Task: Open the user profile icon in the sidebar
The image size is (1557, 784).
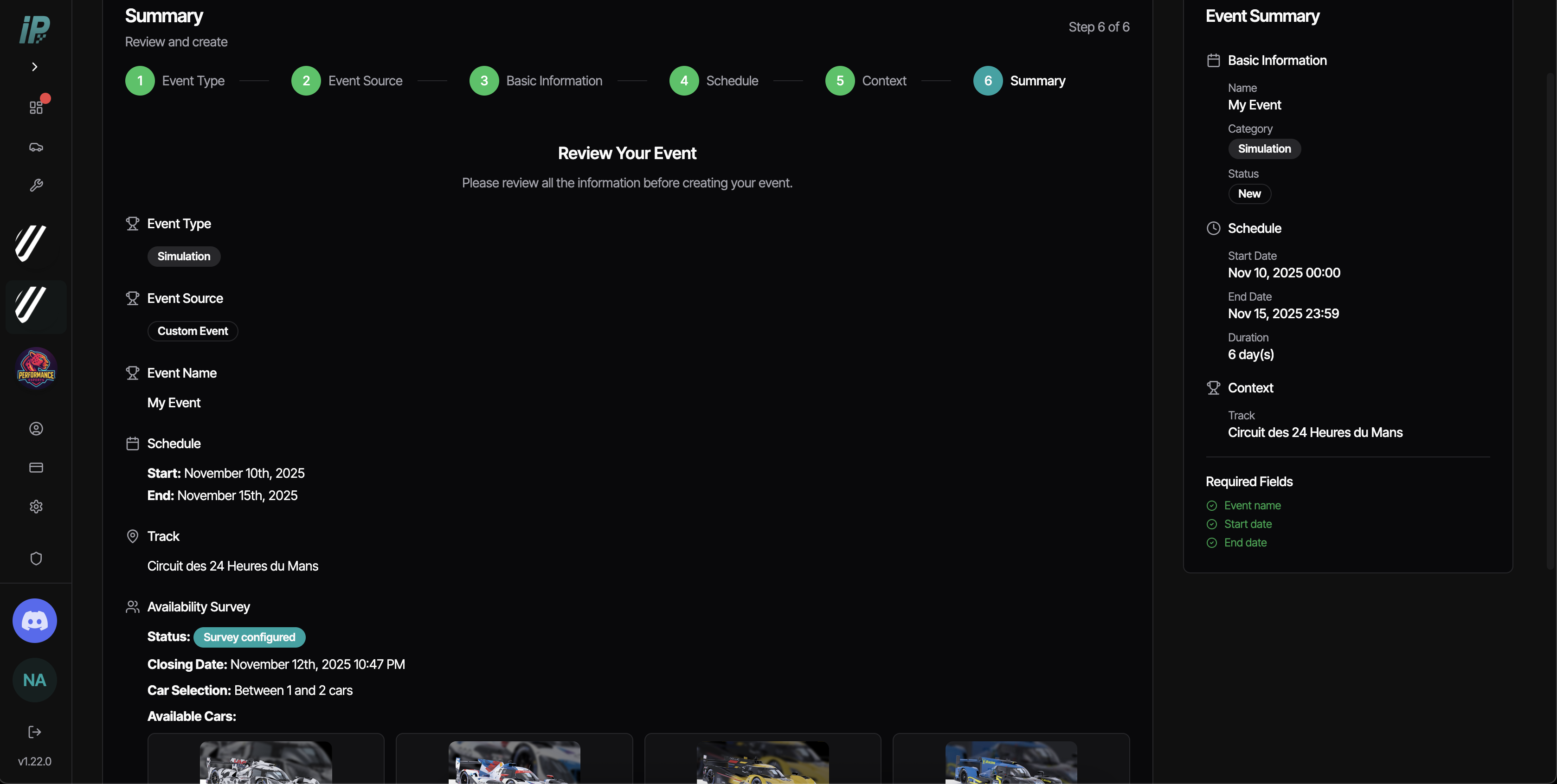Action: 36,429
